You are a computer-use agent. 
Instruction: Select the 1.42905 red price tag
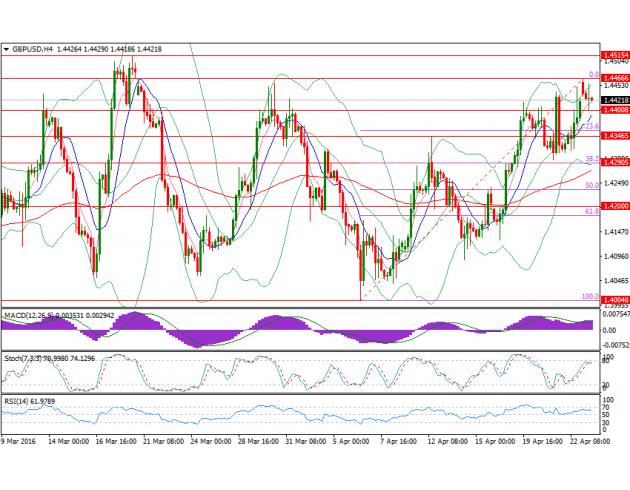(614, 162)
